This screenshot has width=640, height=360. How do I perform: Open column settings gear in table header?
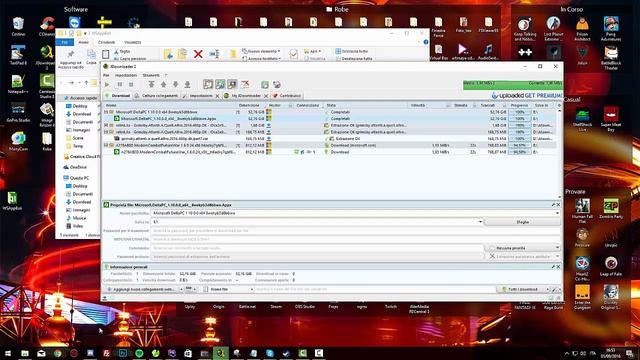[x=559, y=105]
